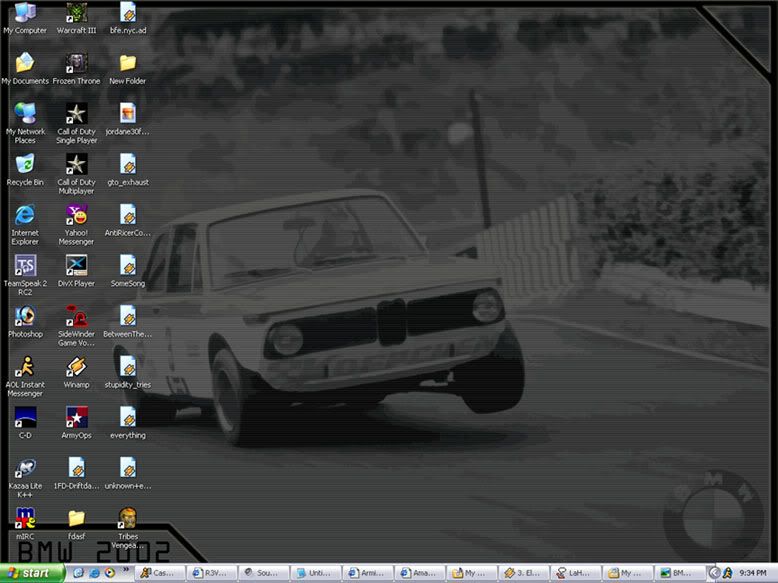Open the mIRC desktop shortcut
Image resolution: width=778 pixels, height=583 pixels.
[x=25, y=518]
